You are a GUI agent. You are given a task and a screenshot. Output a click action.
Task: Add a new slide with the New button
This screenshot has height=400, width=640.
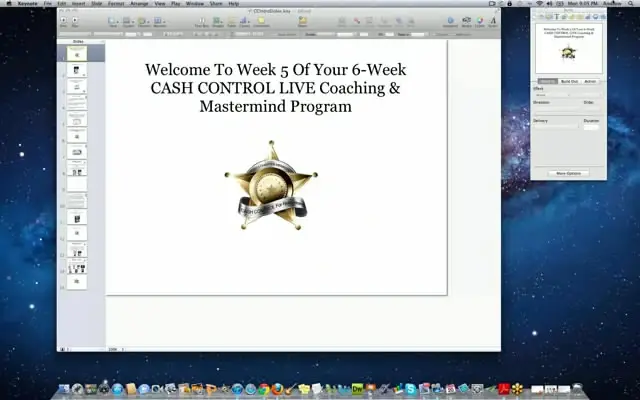(63, 21)
